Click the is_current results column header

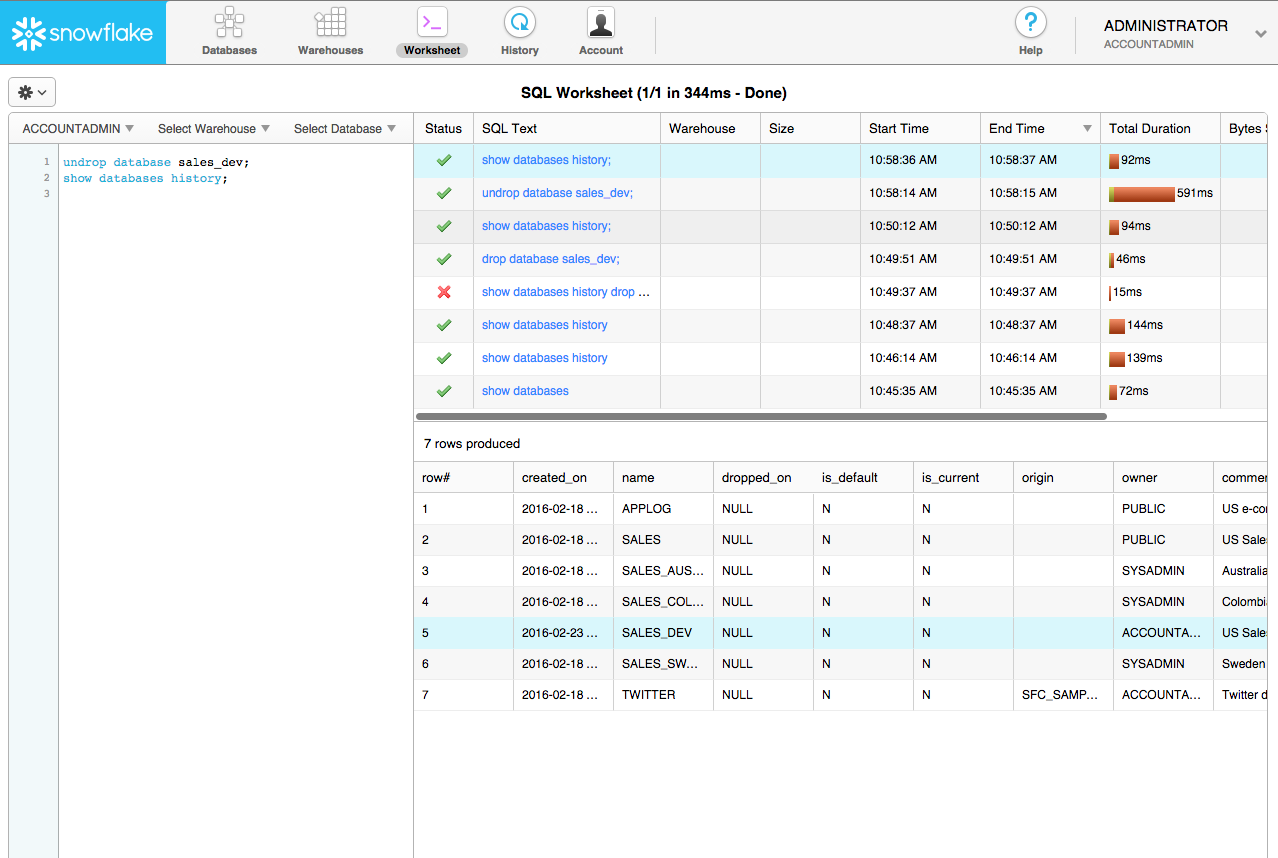click(x=963, y=477)
